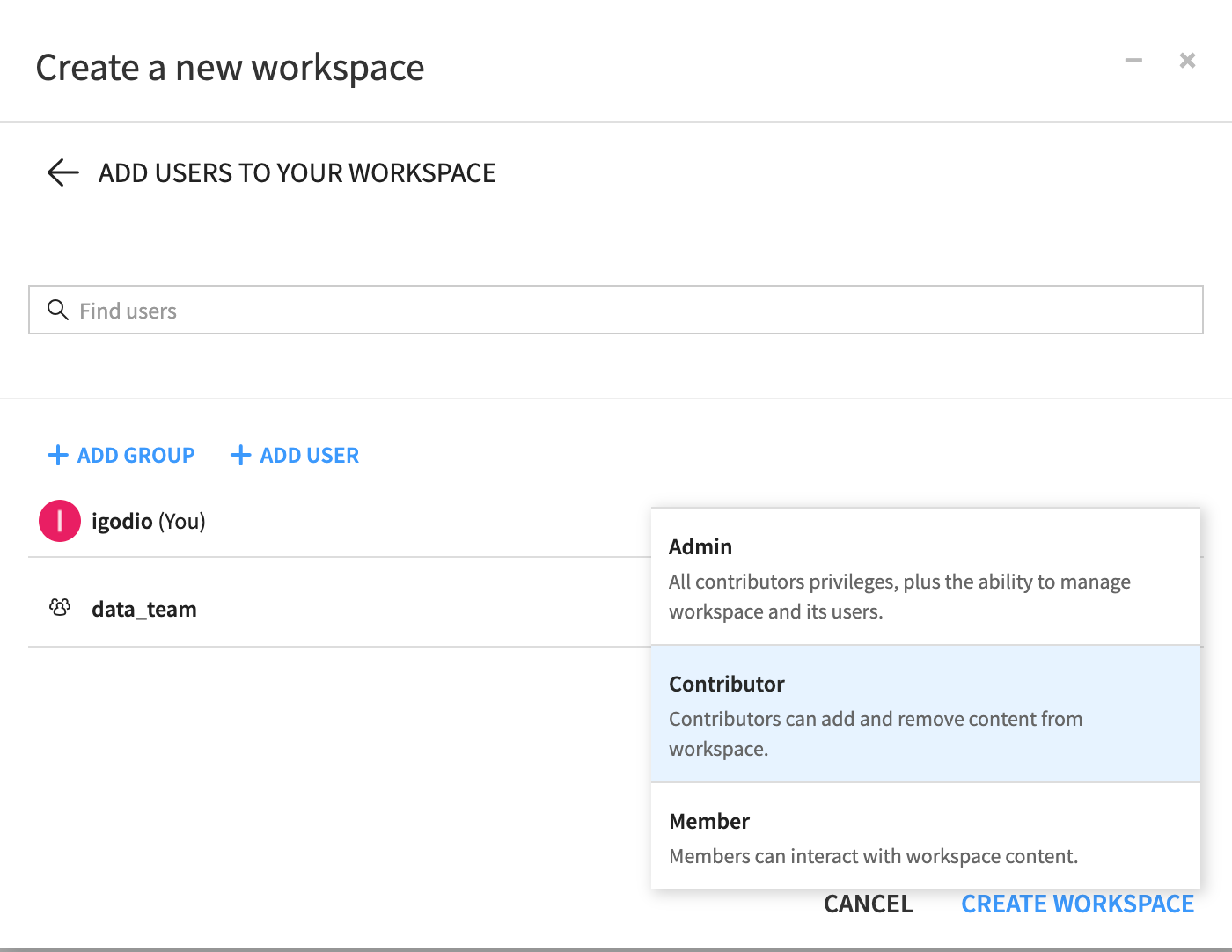Click CREATE WORKSPACE to finish

[x=1077, y=904]
